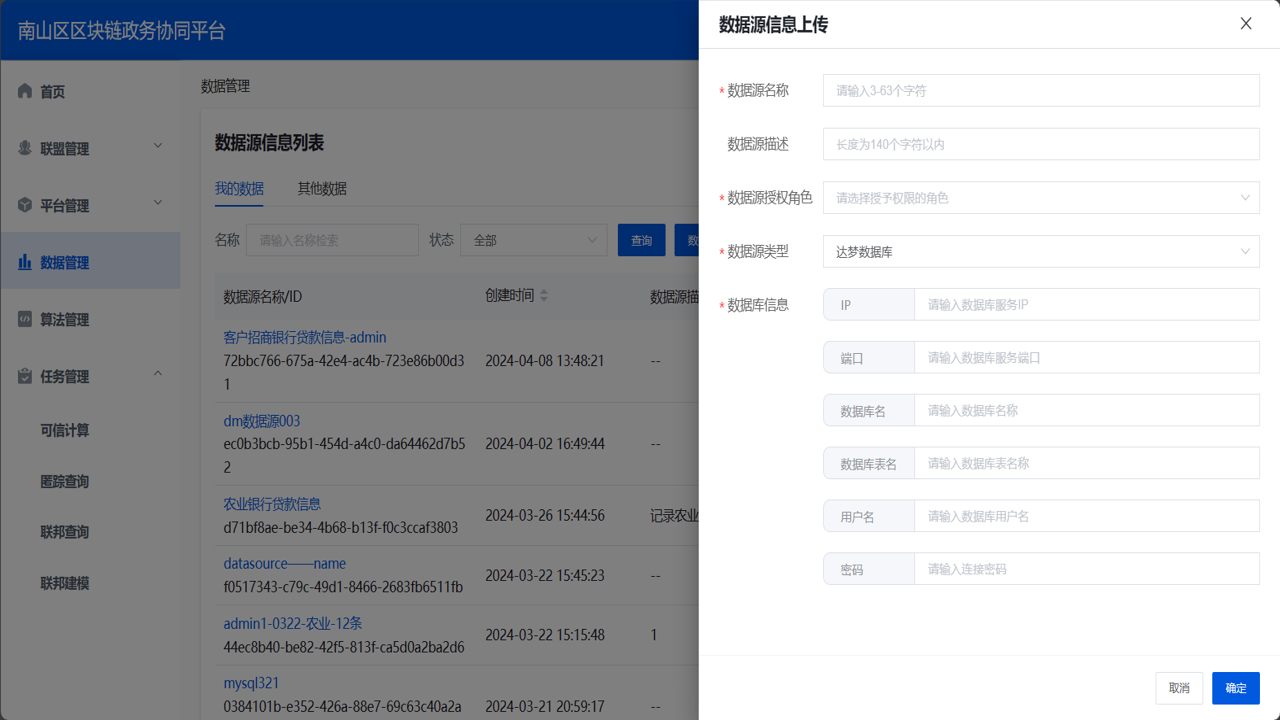Open the dm数据源003 data source link
Screen dimensions: 1280x720
coord(262,421)
